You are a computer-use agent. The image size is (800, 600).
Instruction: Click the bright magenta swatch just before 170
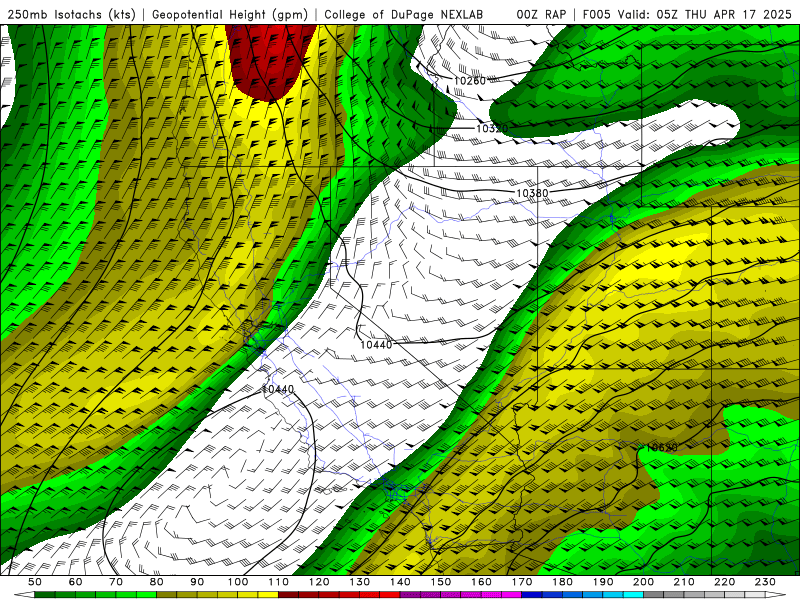click(511, 595)
